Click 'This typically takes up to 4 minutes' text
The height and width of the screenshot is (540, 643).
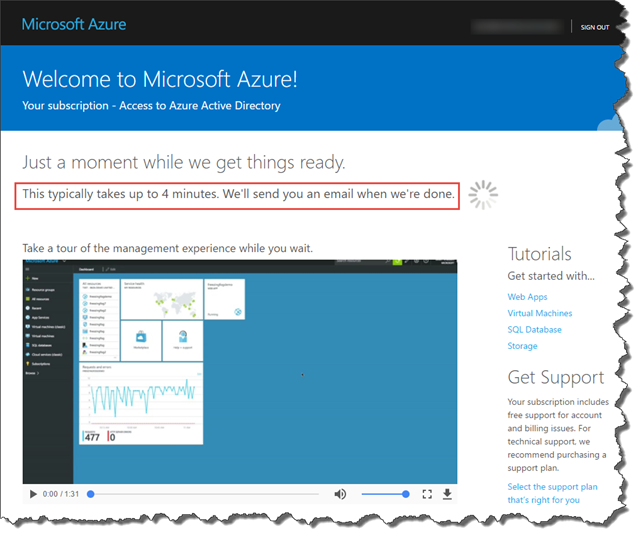coord(120,194)
